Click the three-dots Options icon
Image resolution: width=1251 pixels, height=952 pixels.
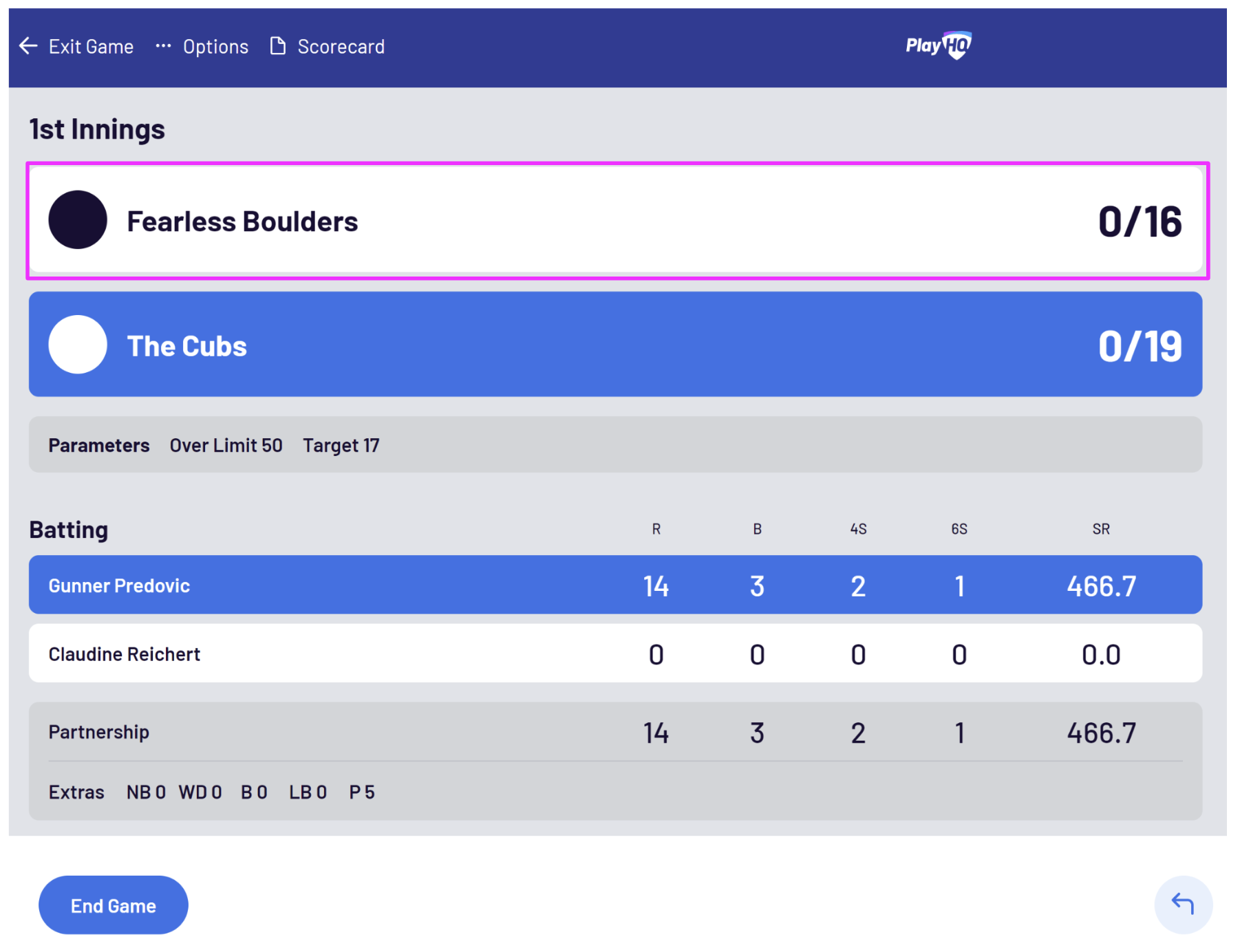tap(163, 46)
